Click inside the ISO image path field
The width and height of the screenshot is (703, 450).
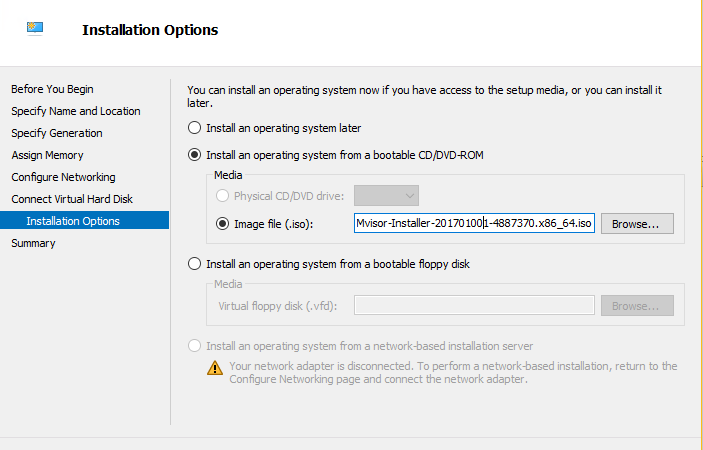coord(474,223)
